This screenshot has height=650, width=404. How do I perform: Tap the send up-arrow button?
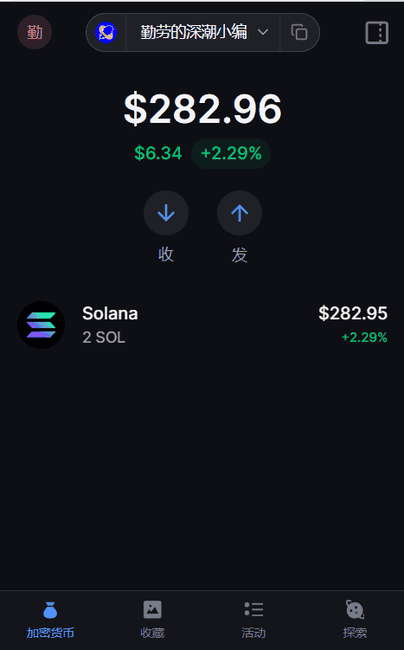239,213
